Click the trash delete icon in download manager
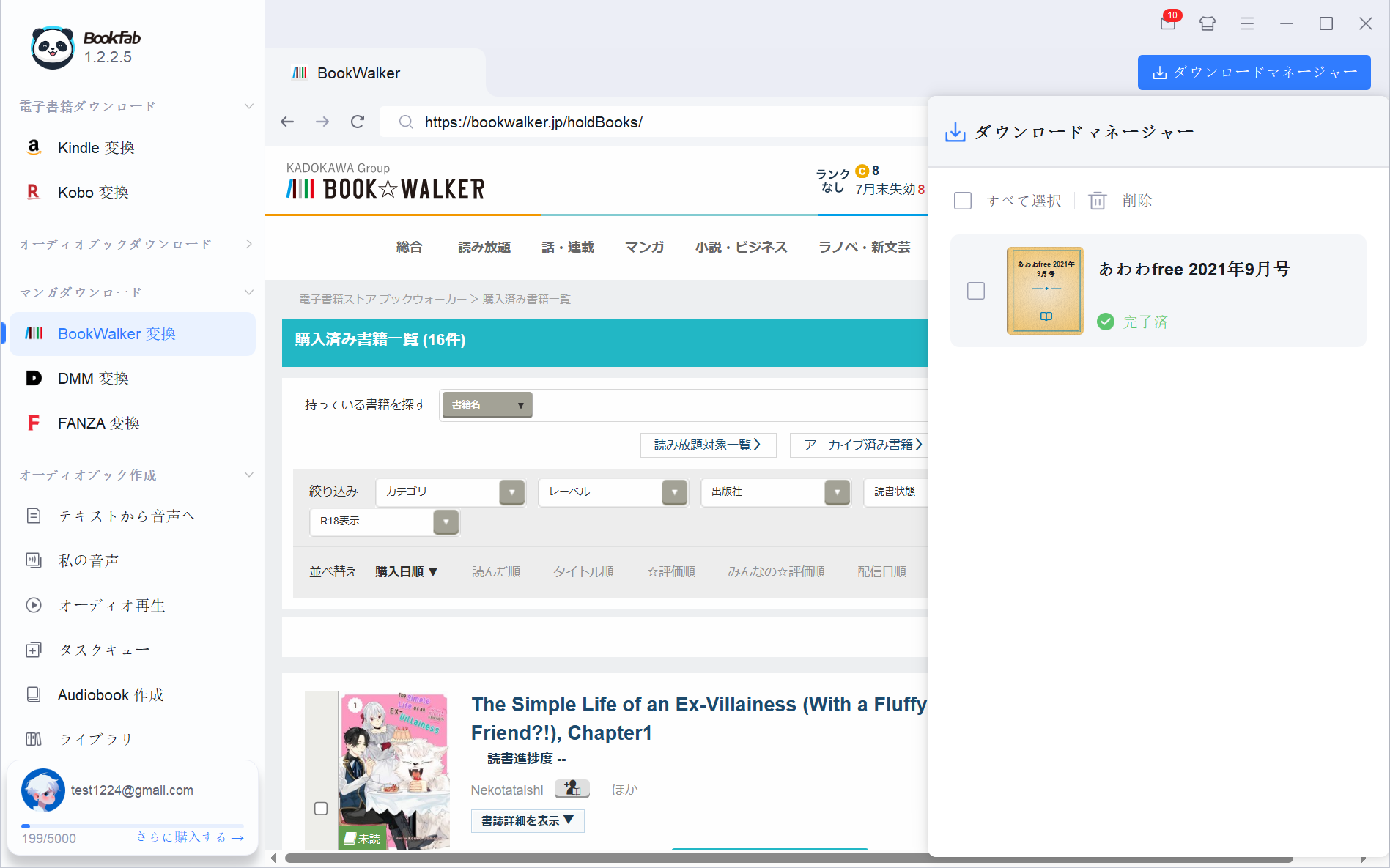Image resolution: width=1390 pixels, height=868 pixels. pos(1097,201)
